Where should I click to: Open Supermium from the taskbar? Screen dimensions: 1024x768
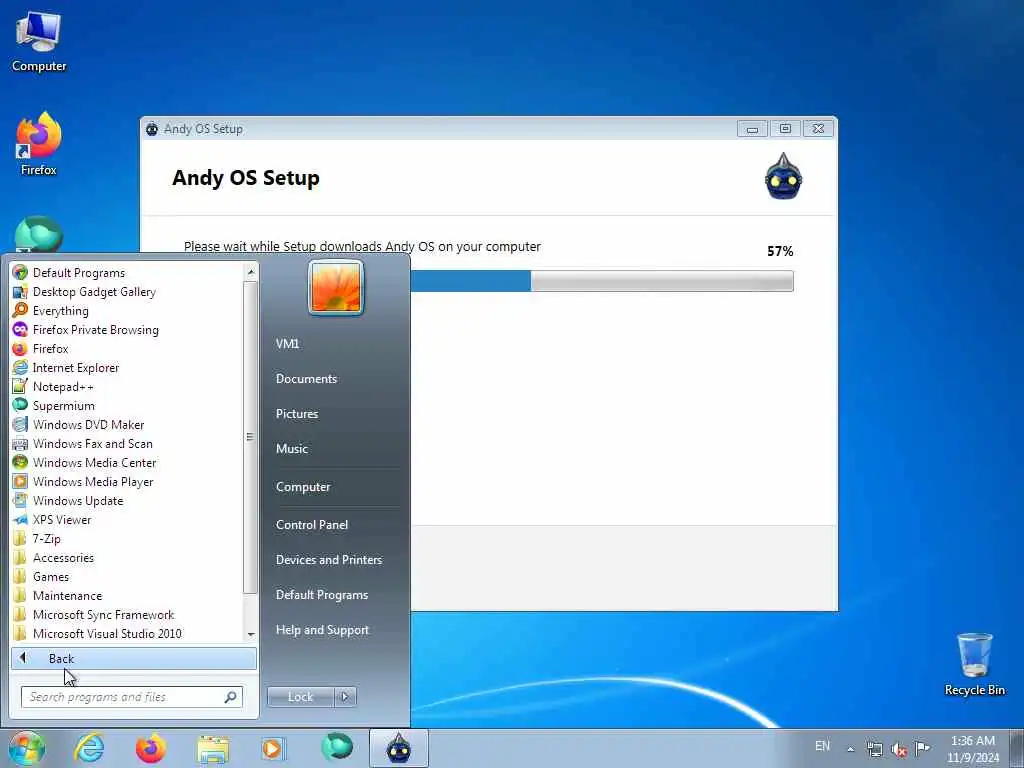[337, 747]
